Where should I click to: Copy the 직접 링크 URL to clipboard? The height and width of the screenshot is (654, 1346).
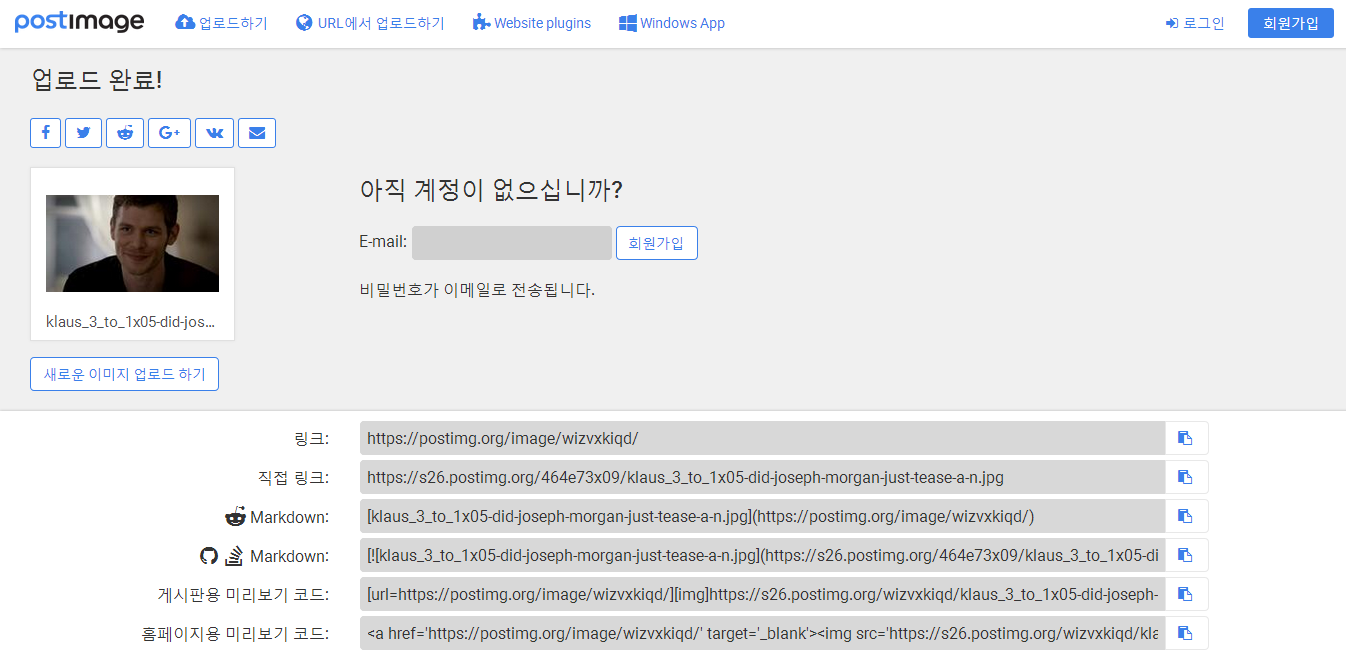pyautogui.click(x=1187, y=477)
